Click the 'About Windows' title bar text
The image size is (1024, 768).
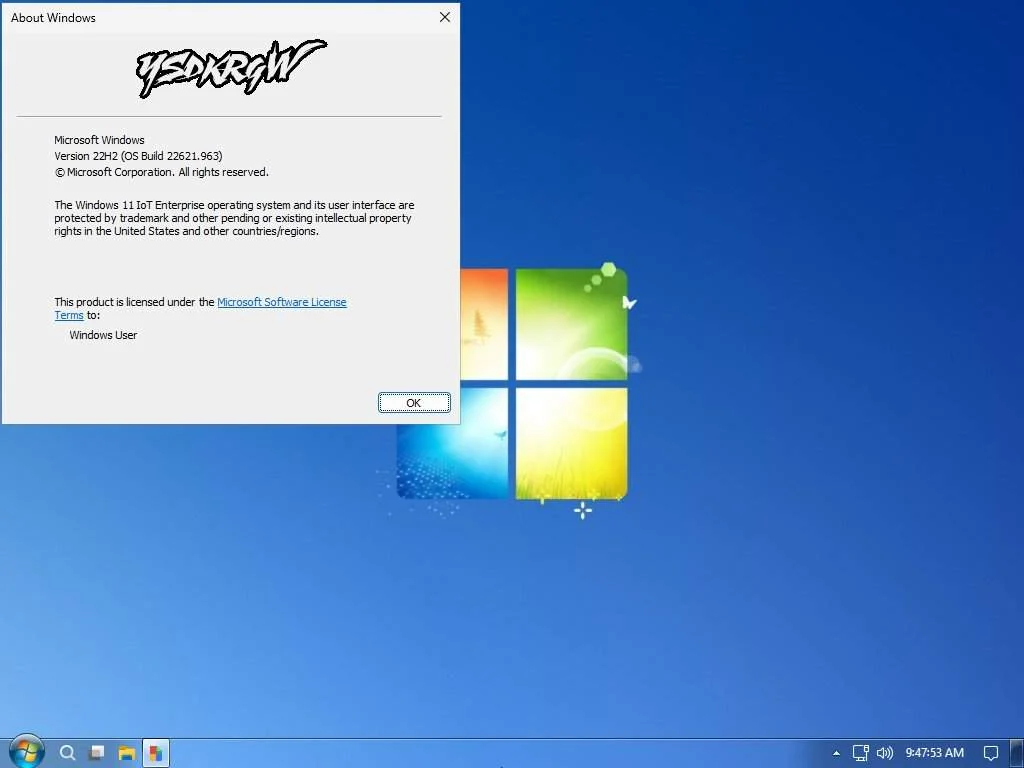coord(53,18)
